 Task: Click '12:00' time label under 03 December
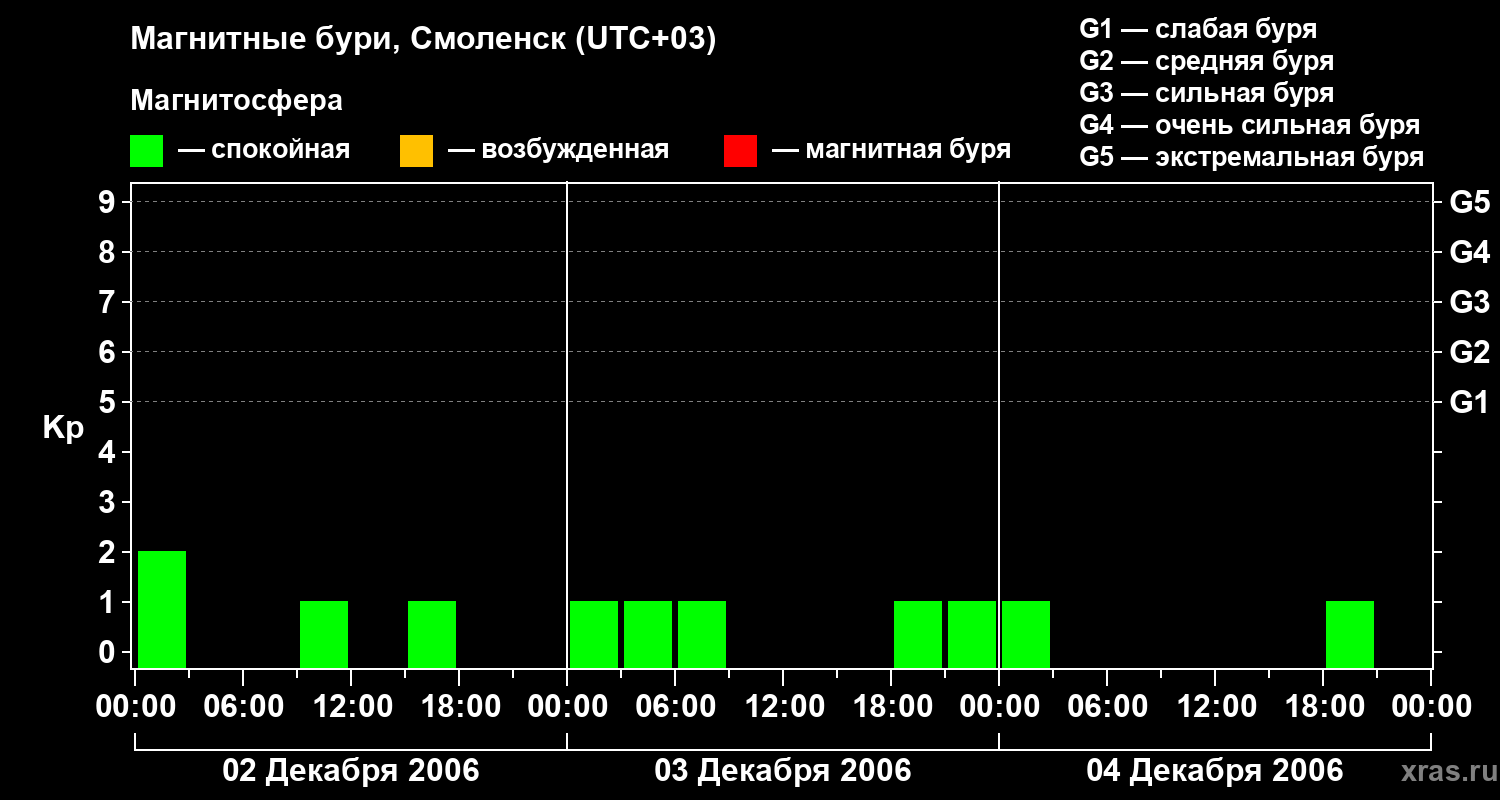[783, 708]
